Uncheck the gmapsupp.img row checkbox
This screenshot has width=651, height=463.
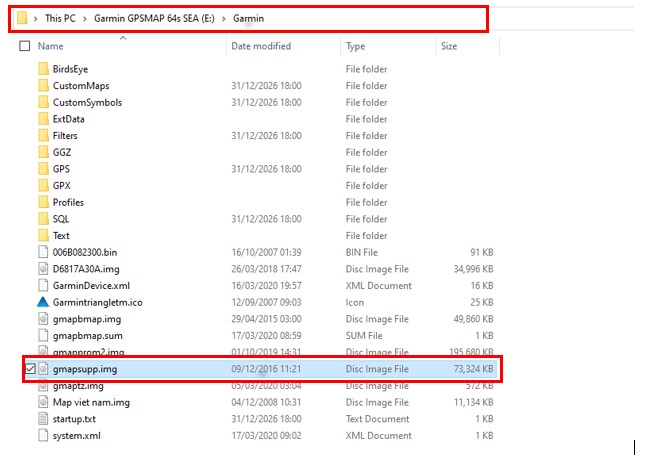coord(30,369)
